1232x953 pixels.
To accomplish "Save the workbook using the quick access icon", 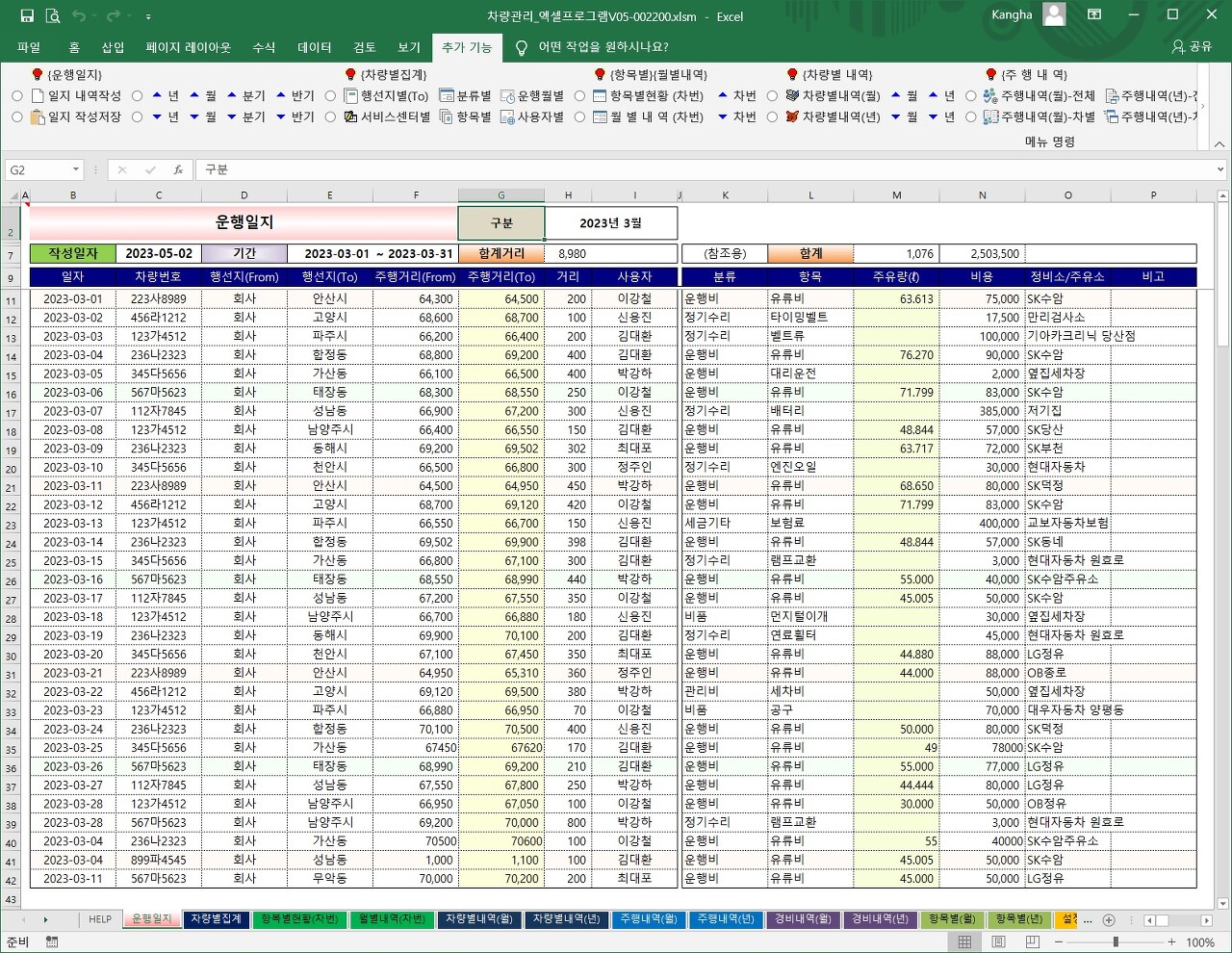I will (x=27, y=15).
